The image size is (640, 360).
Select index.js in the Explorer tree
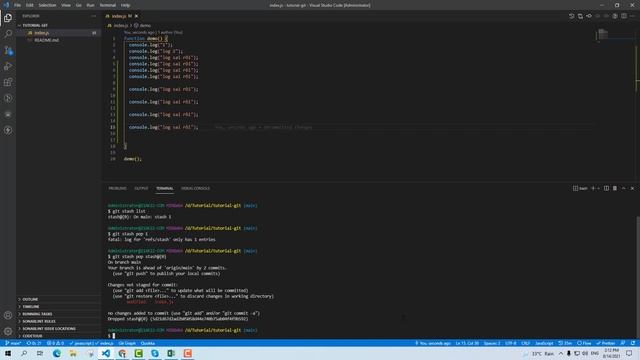(58, 33)
